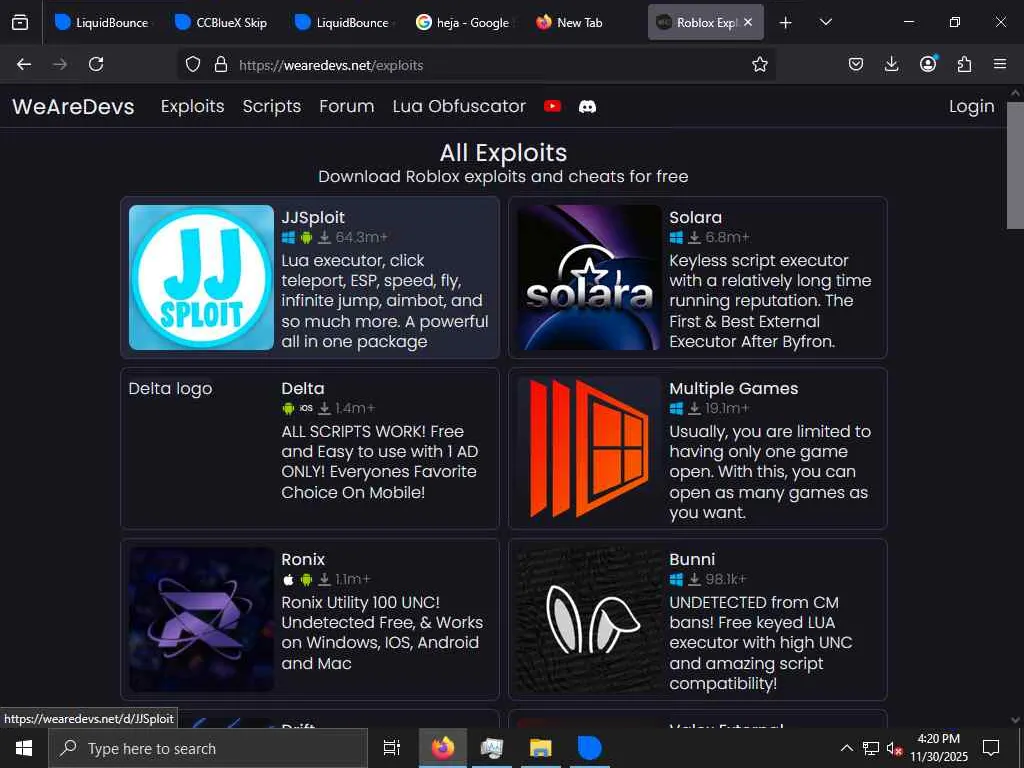Open File Explorer from the taskbar

(540, 748)
